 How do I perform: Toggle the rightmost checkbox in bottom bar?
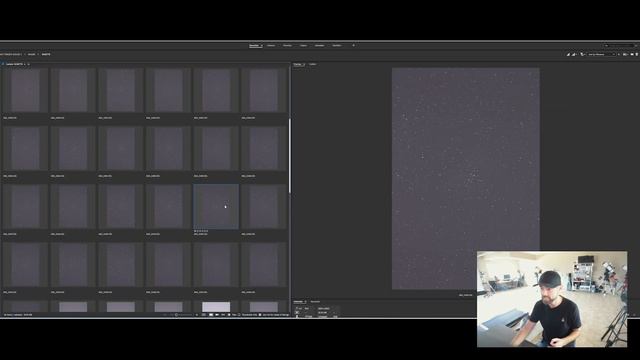click(x=260, y=315)
